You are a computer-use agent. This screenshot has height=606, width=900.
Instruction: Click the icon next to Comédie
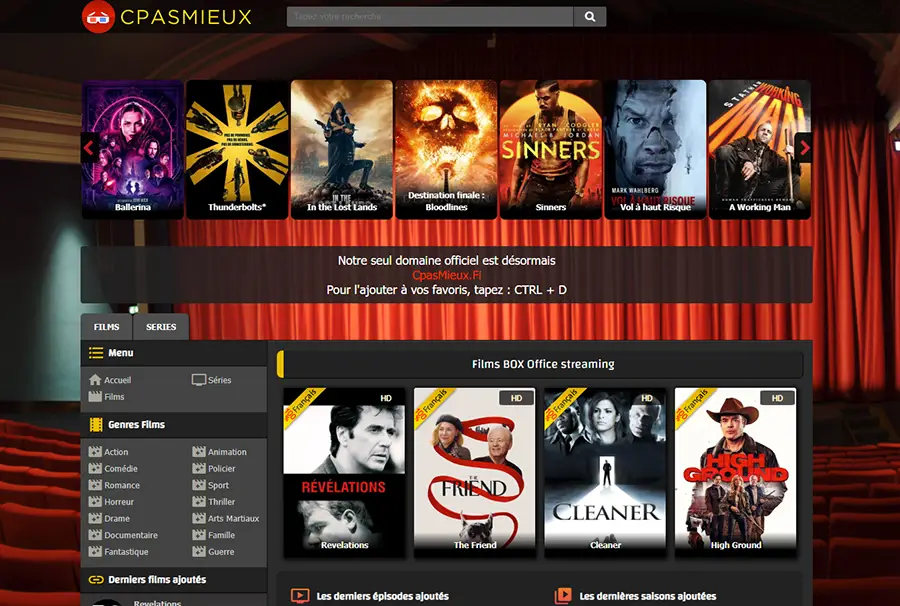[95, 468]
